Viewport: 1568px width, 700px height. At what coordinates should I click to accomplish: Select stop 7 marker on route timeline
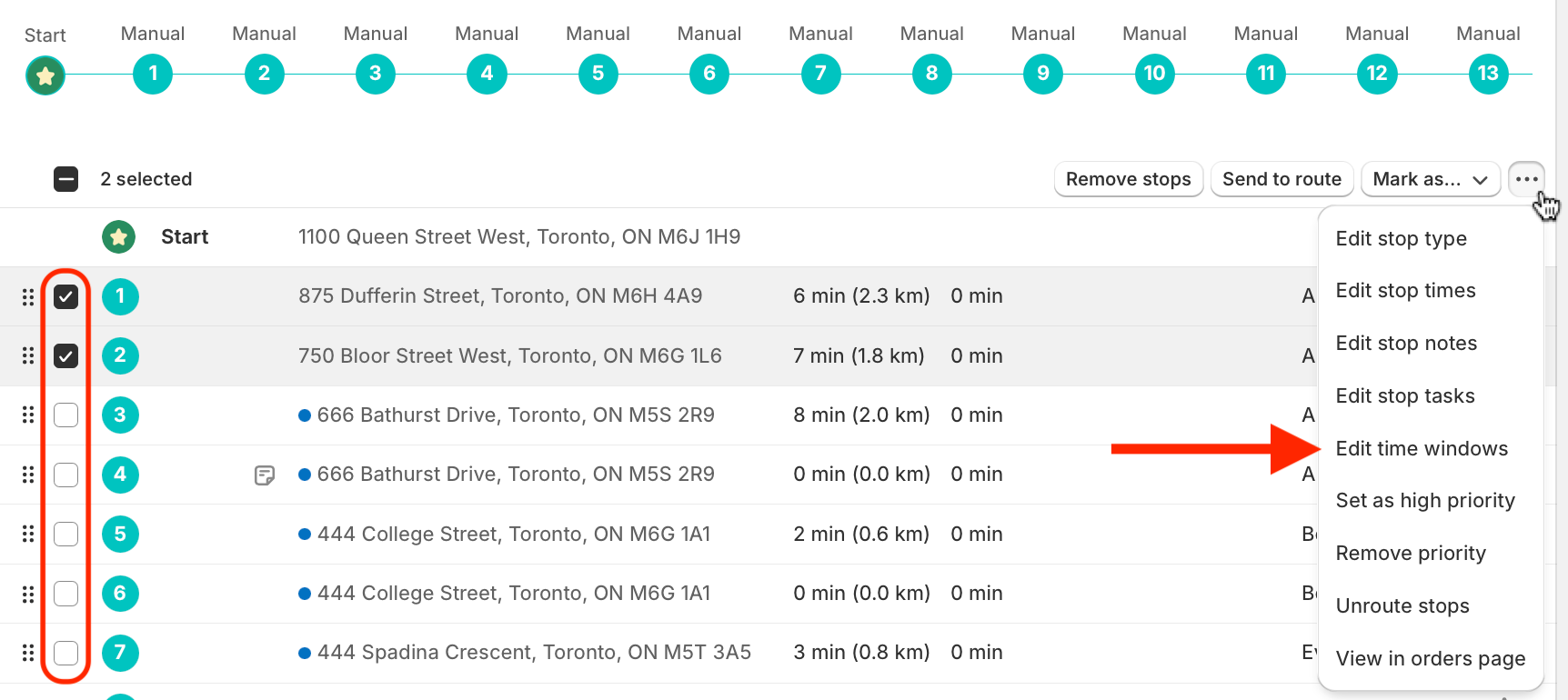[x=820, y=74]
